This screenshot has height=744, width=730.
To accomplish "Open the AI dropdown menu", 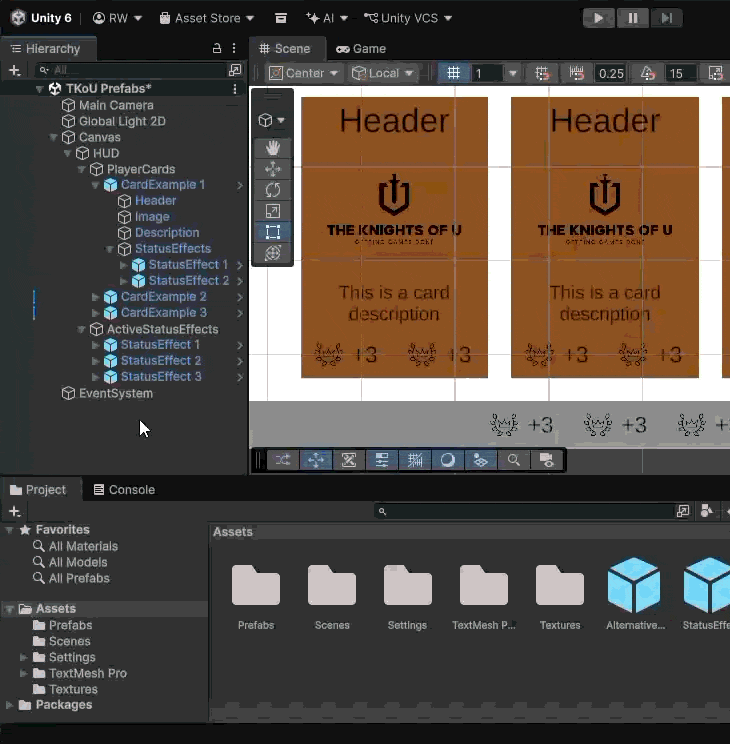I will click(327, 18).
